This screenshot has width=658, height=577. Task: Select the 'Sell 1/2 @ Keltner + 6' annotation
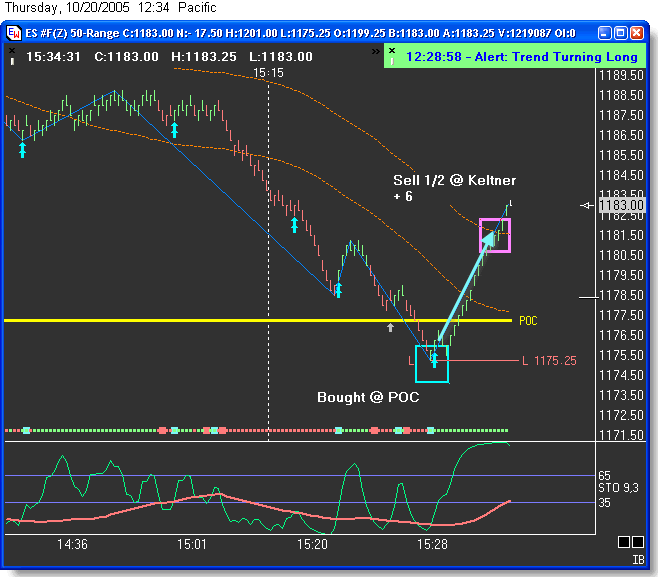pos(454,188)
